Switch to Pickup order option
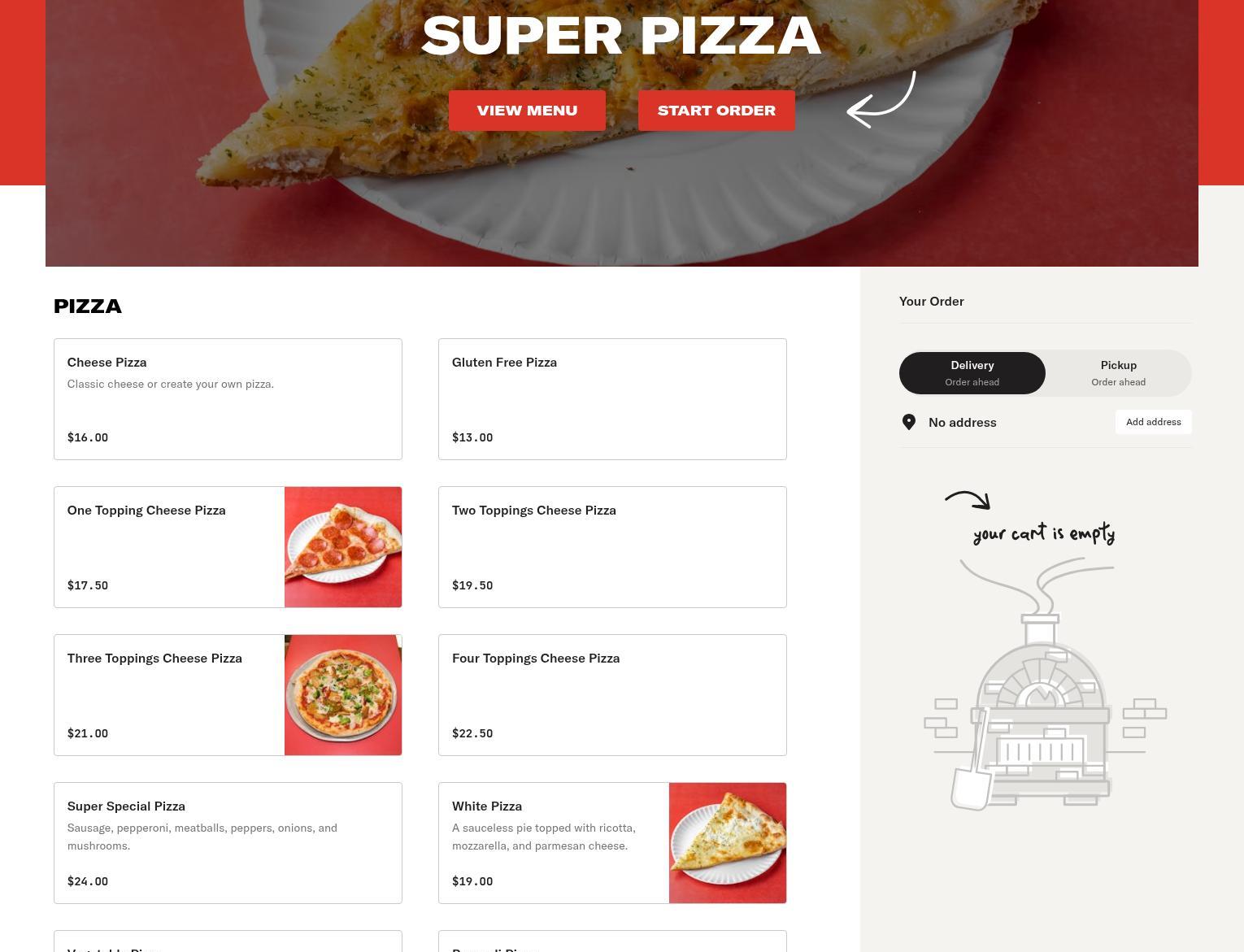The image size is (1244, 952). tap(1118, 373)
